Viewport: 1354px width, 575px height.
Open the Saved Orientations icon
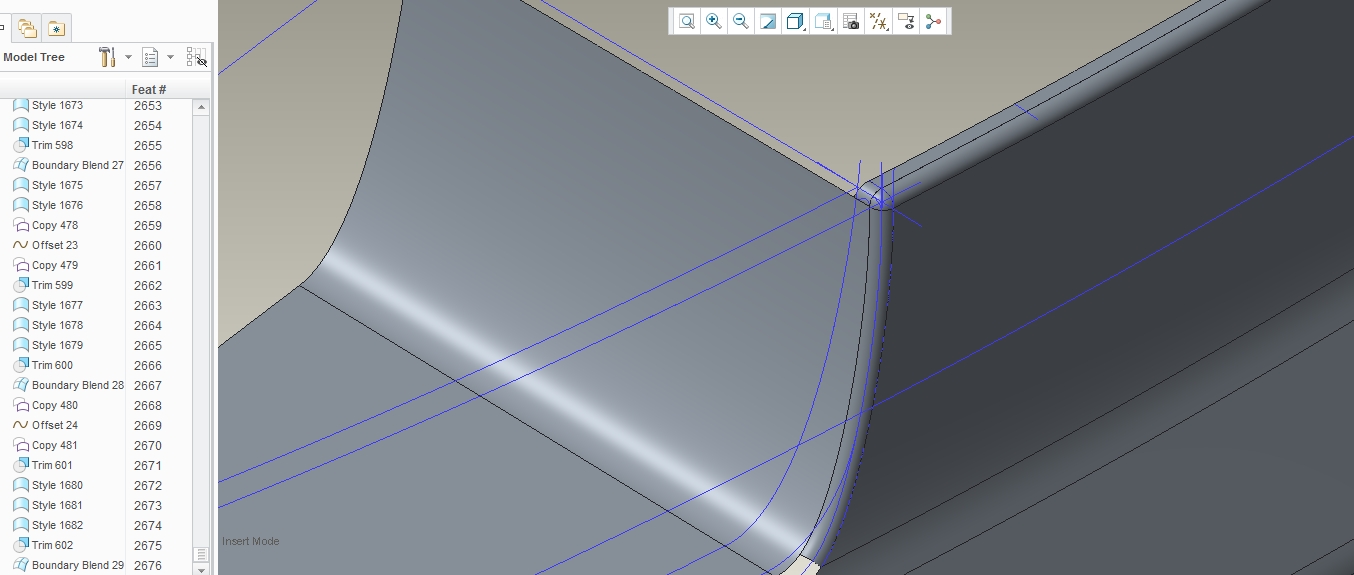[x=824, y=21]
